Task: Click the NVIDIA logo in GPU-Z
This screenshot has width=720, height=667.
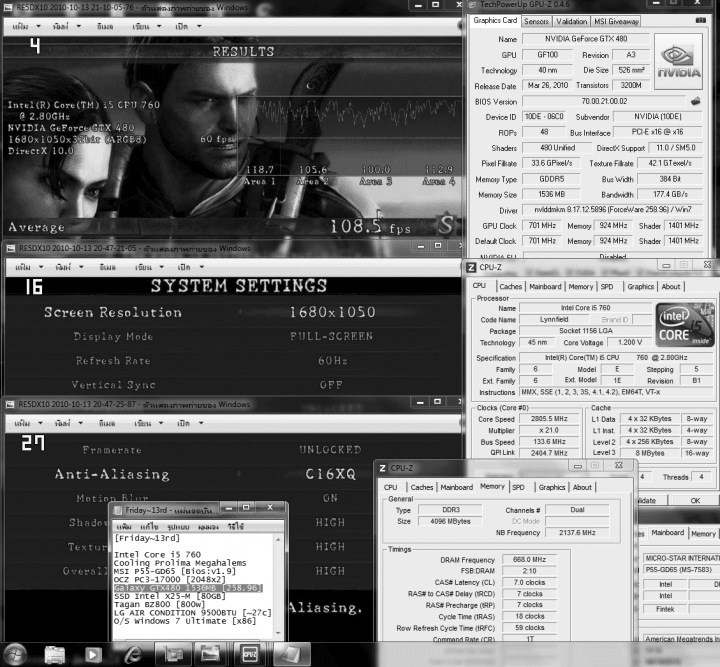Action: coord(678,61)
